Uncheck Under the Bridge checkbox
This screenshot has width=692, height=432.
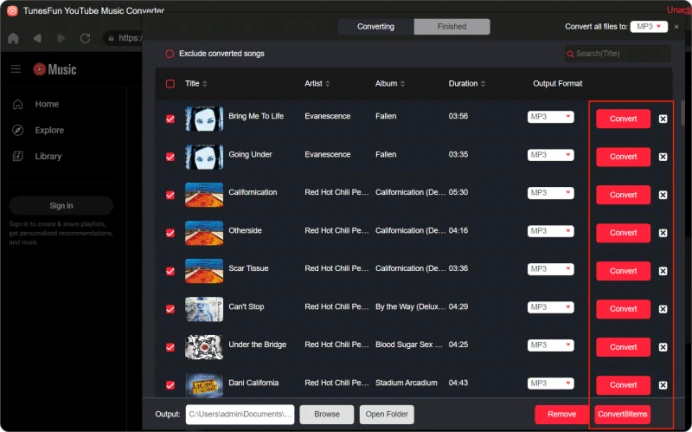(x=170, y=347)
